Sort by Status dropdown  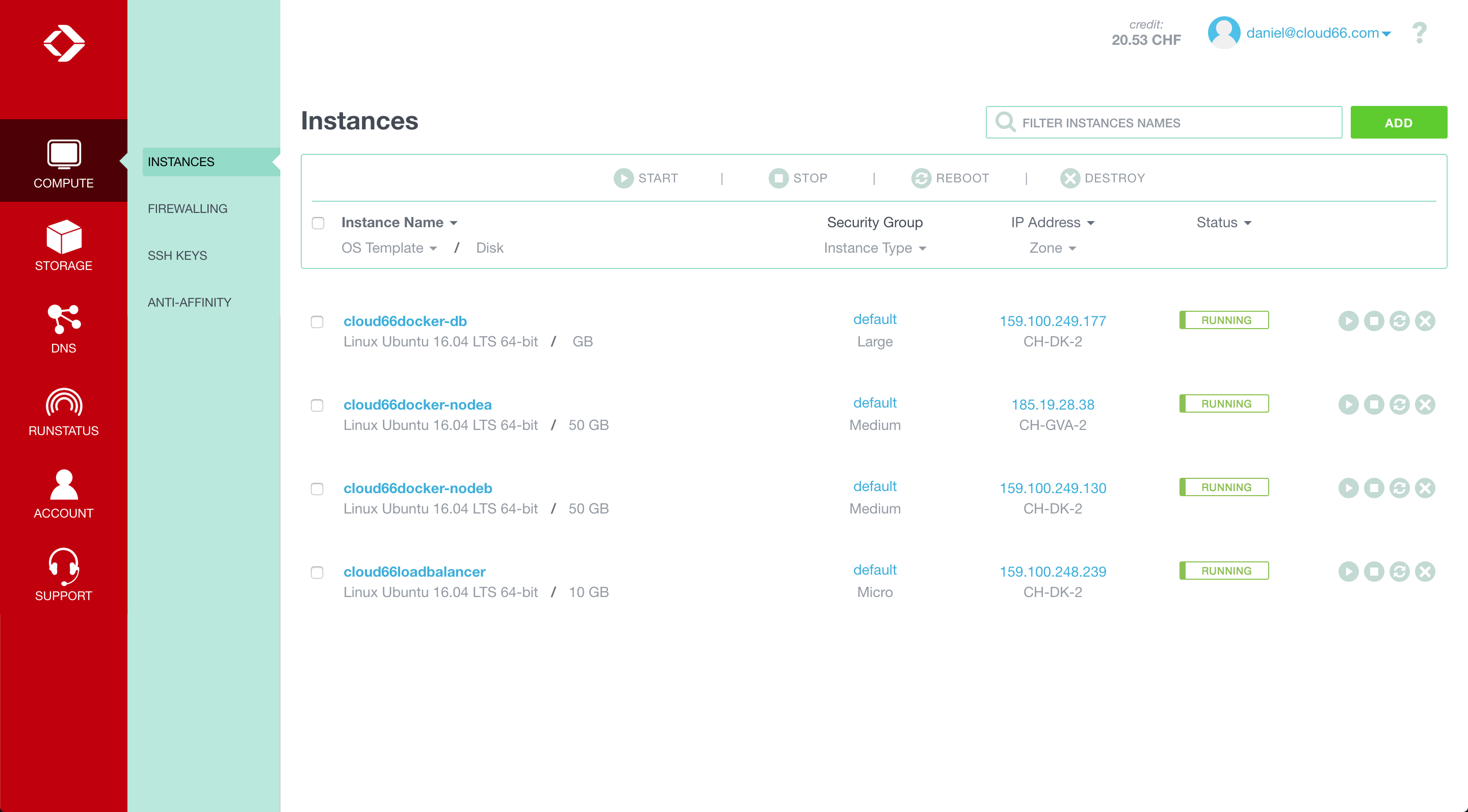click(x=1223, y=222)
